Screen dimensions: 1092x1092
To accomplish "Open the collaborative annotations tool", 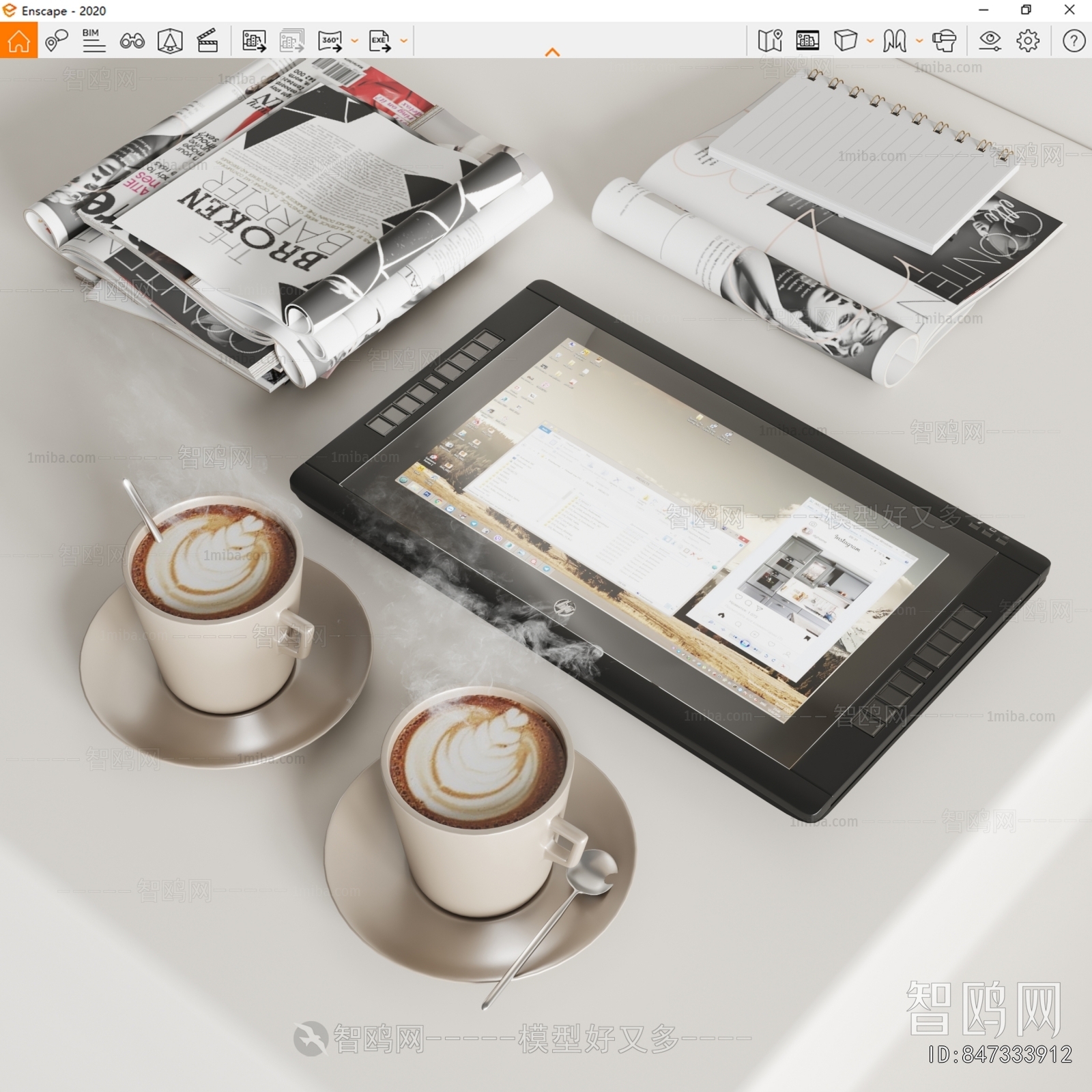I will pyautogui.click(x=57, y=41).
